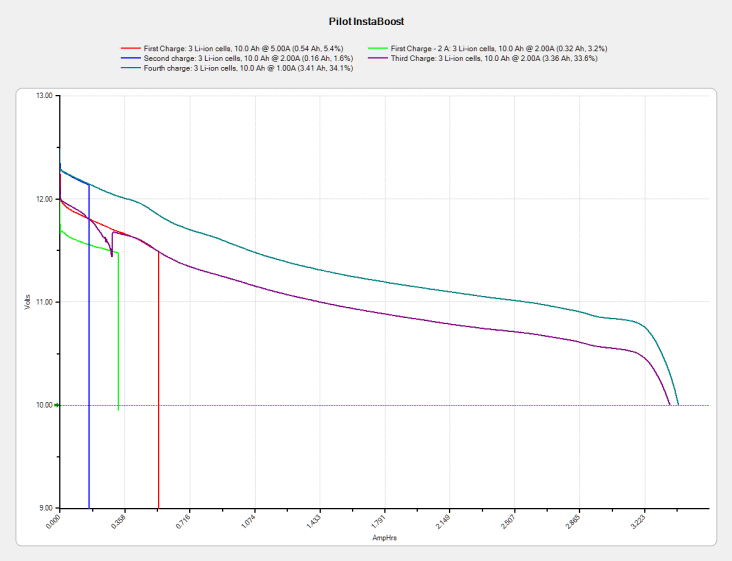This screenshot has width=732, height=561.
Task: Click the purple Third Charge legend line
Action: 378,58
